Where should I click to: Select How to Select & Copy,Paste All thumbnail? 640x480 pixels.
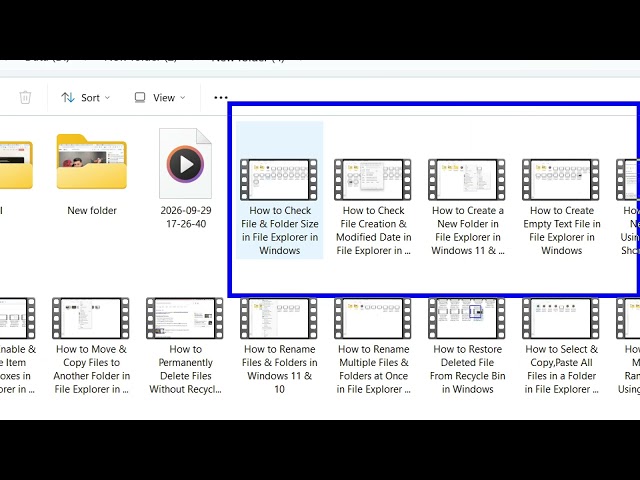[561, 318]
